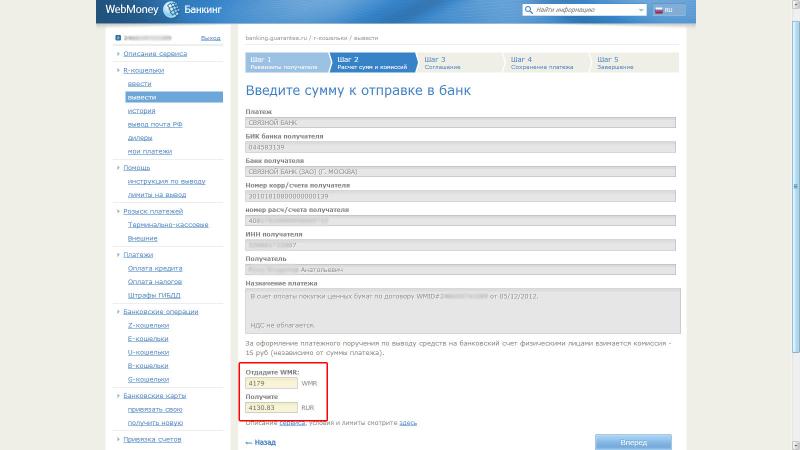The height and width of the screenshot is (450, 800).
Task: Open the Внешние sidebar link
Action: pyautogui.click(x=142, y=239)
